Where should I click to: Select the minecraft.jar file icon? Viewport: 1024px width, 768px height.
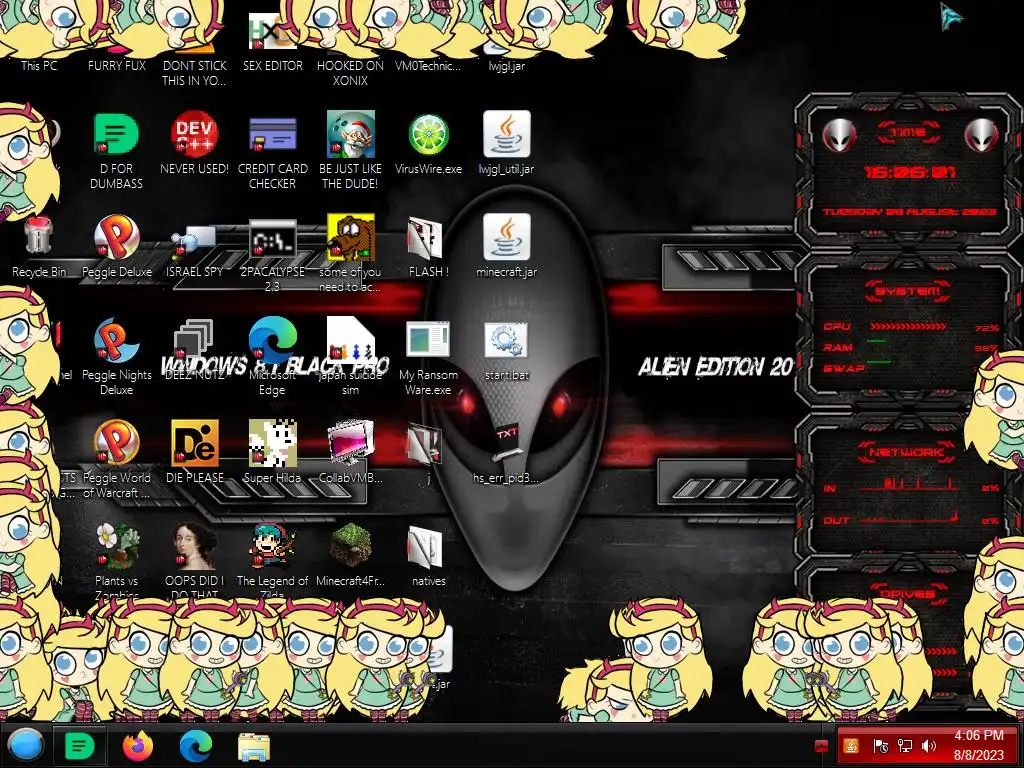pyautogui.click(x=507, y=236)
